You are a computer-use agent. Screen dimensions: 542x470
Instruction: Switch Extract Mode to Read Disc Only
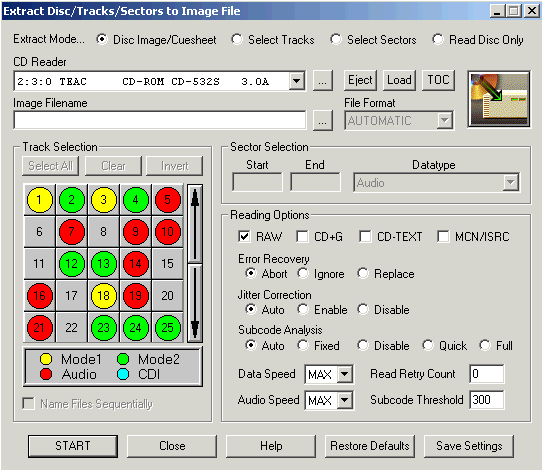pyautogui.click(x=438, y=39)
